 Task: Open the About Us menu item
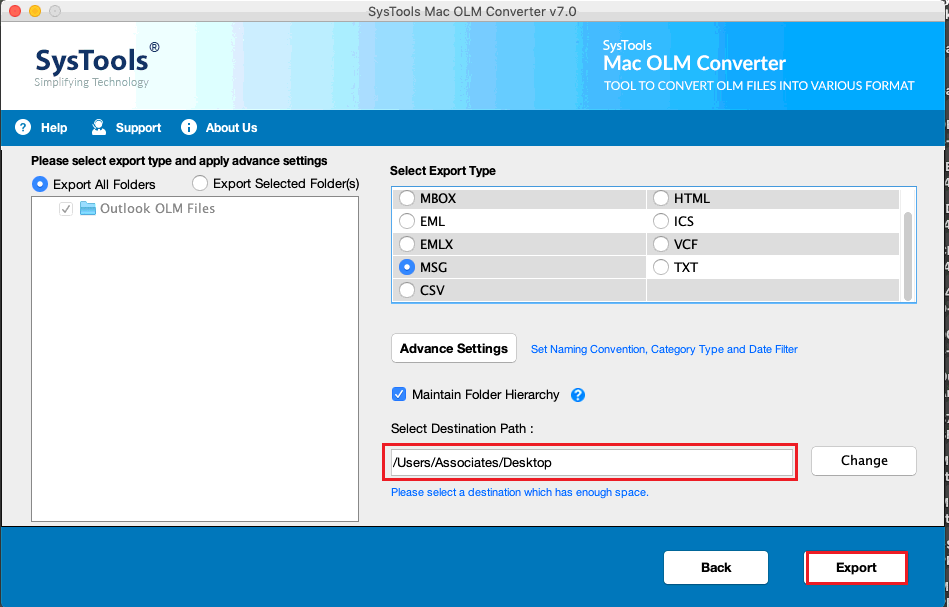[x=231, y=128]
